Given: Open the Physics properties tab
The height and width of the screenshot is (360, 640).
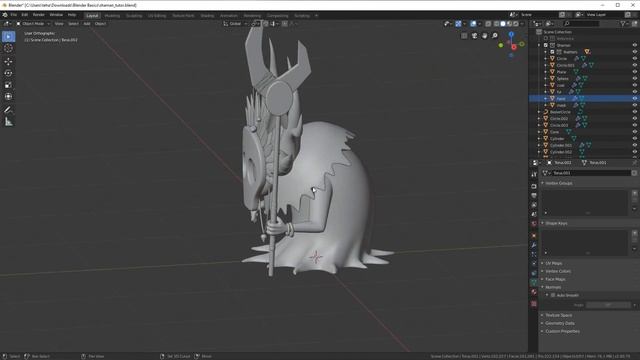Looking at the screenshot, I should pyautogui.click(x=534, y=264).
